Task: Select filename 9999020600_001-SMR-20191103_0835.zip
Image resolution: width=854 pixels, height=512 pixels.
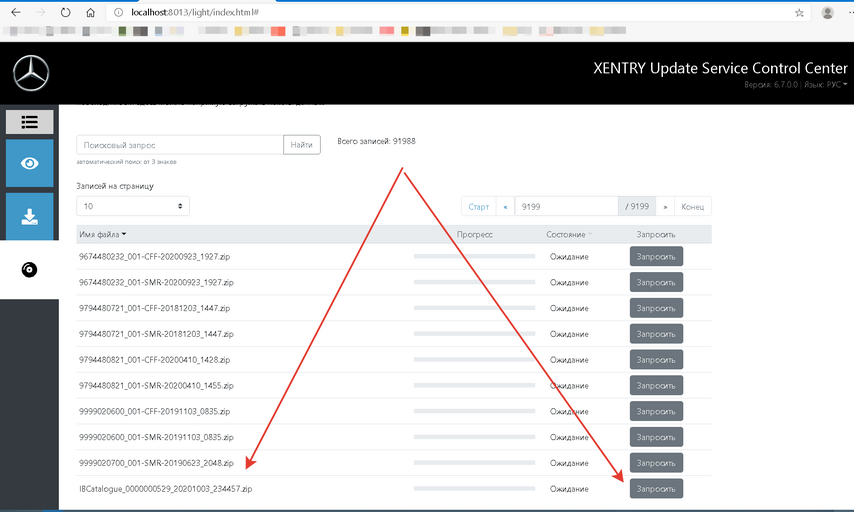Action: (156, 437)
